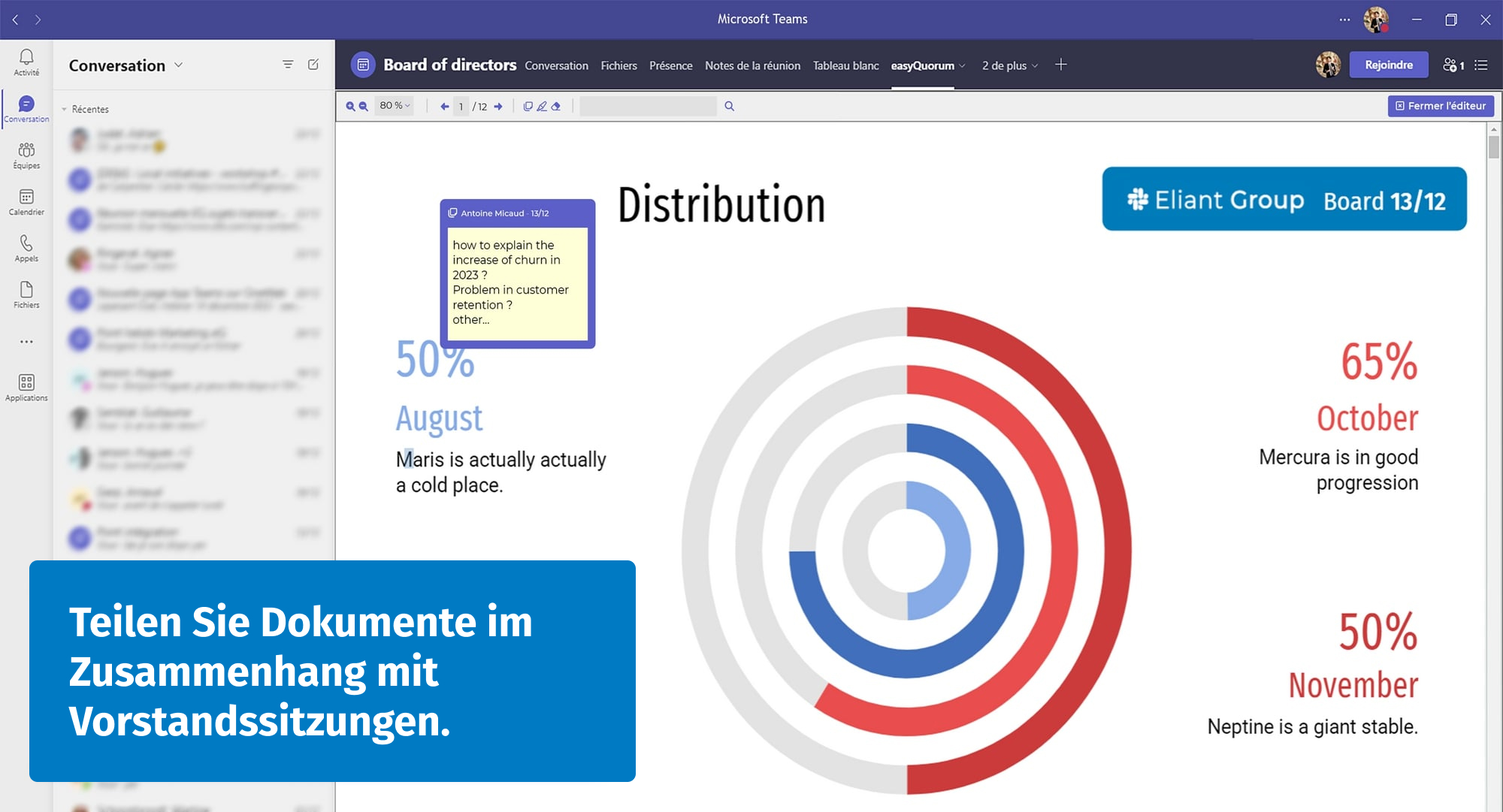Zoom in on the document
The width and height of the screenshot is (1503, 812).
[349, 107]
